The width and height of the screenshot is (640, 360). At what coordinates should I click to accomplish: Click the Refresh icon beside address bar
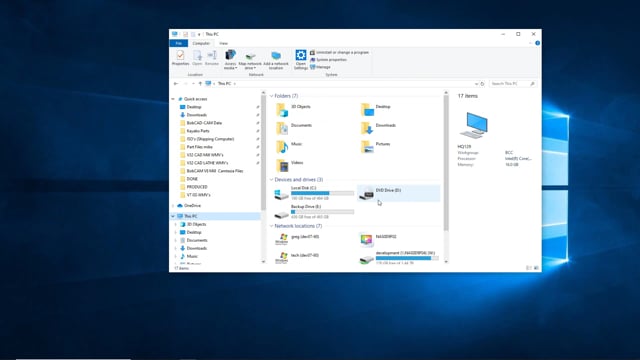coord(482,84)
